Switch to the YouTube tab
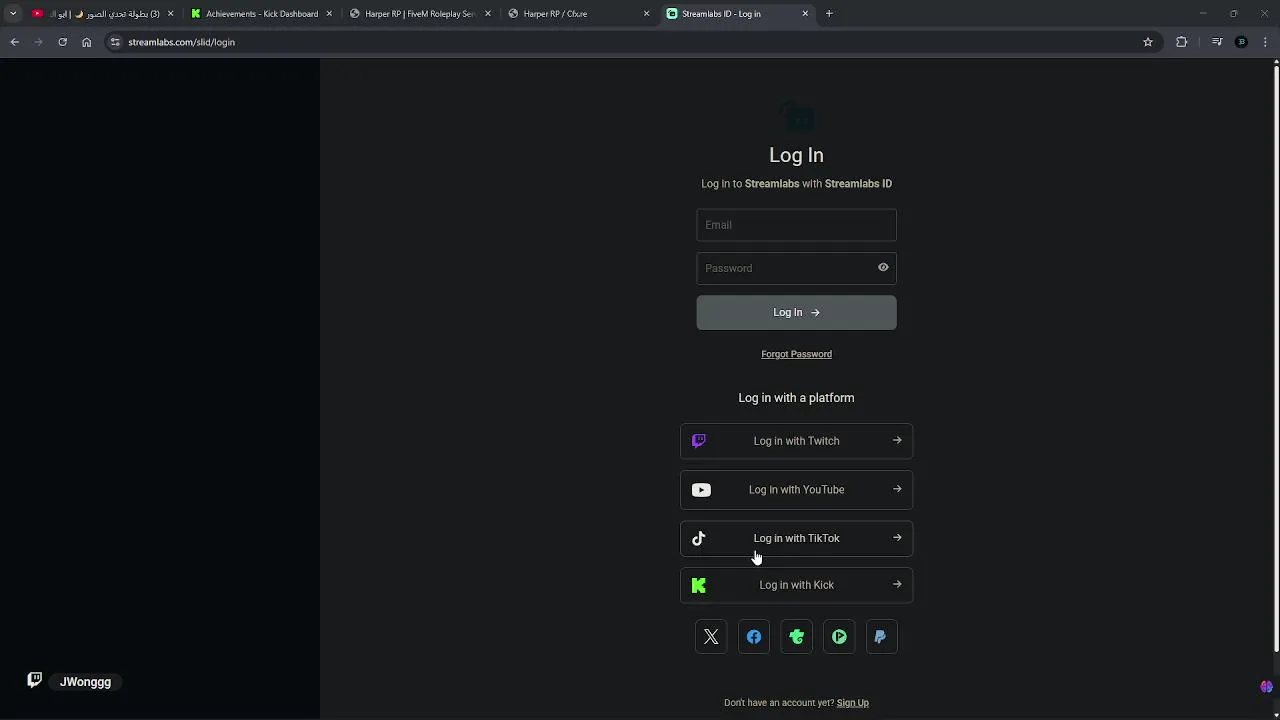This screenshot has width=1280, height=720. coord(101,14)
